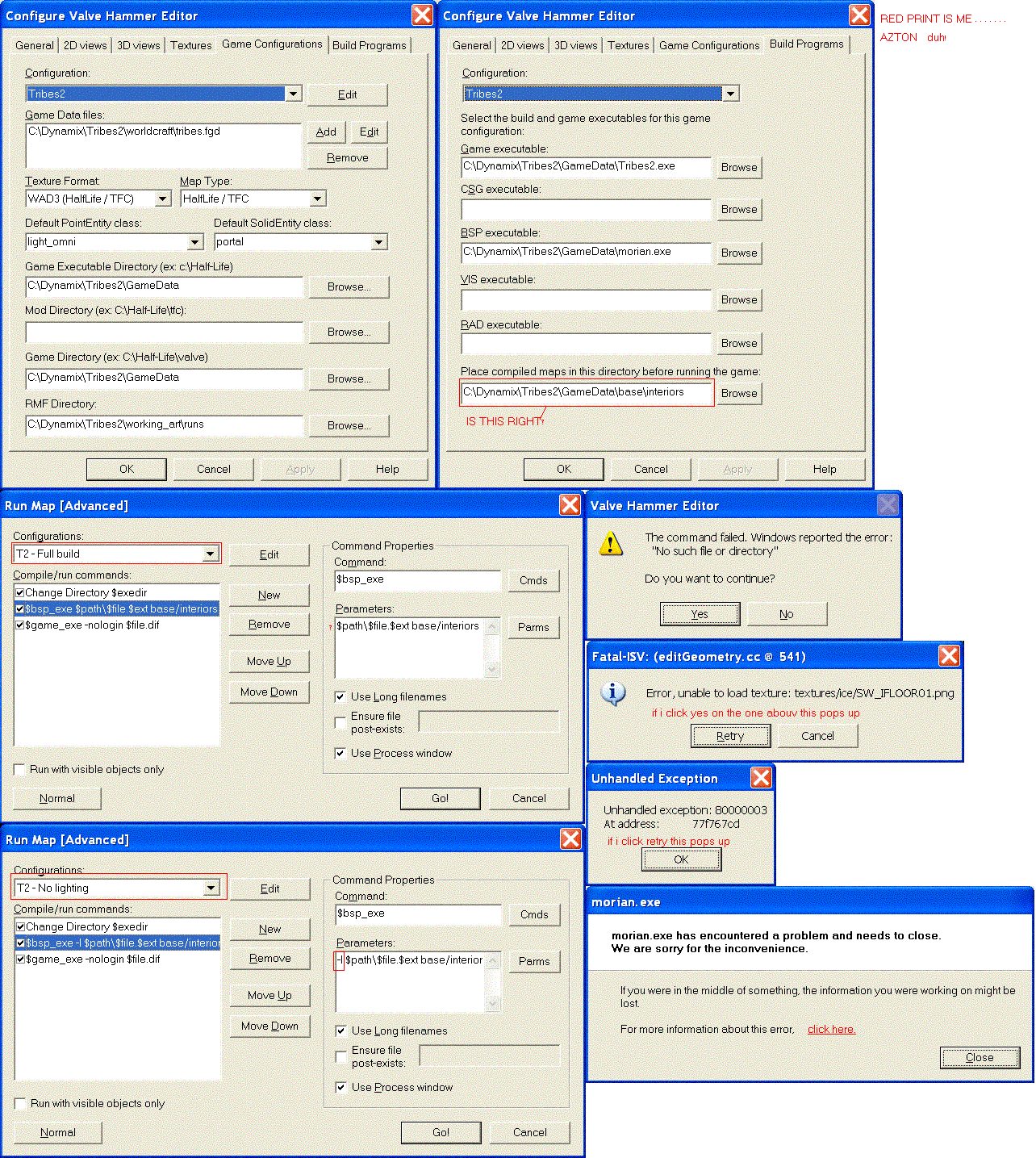Image resolution: width=1036 pixels, height=1158 pixels.
Task: Close the Unhandled Exception dialog
Action: [x=761, y=777]
